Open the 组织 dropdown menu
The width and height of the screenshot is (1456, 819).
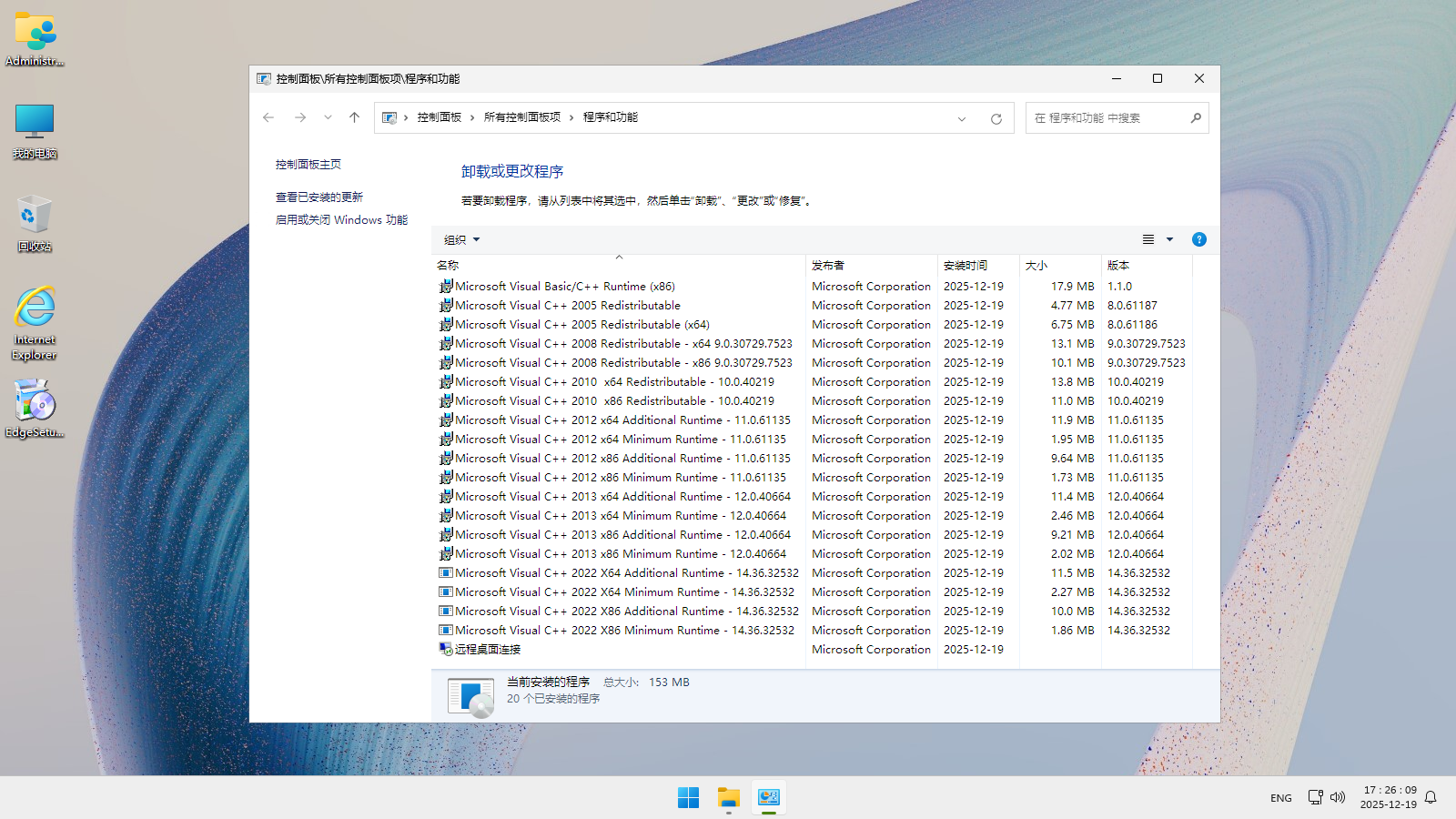tap(461, 240)
